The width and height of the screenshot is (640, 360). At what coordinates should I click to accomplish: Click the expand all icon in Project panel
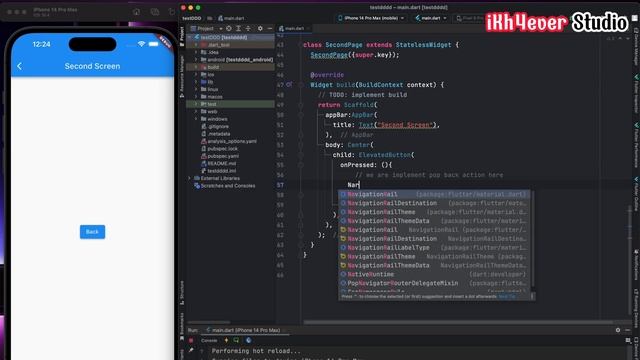[238, 29]
